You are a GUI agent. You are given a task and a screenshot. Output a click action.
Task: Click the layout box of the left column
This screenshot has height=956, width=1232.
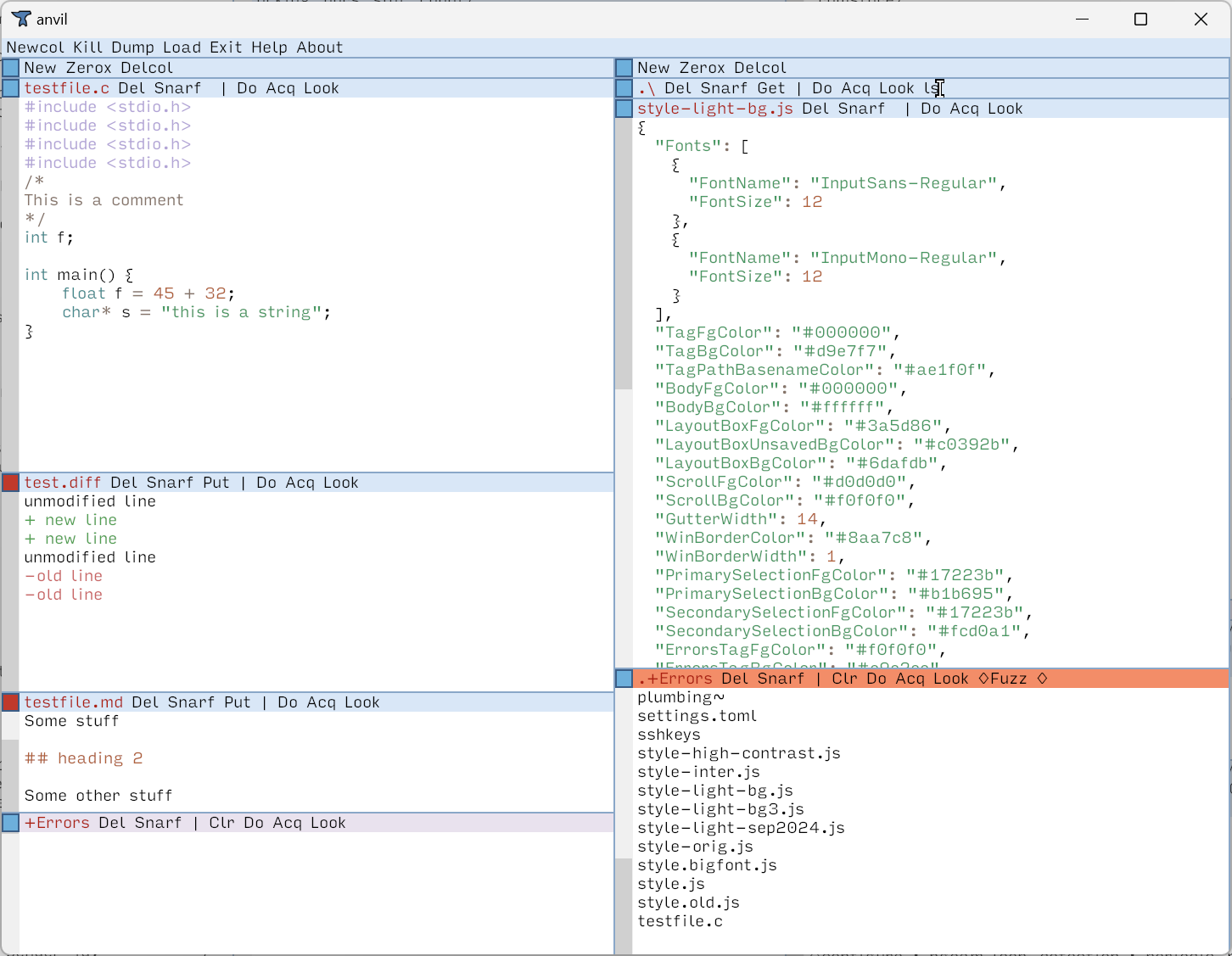pos(10,68)
